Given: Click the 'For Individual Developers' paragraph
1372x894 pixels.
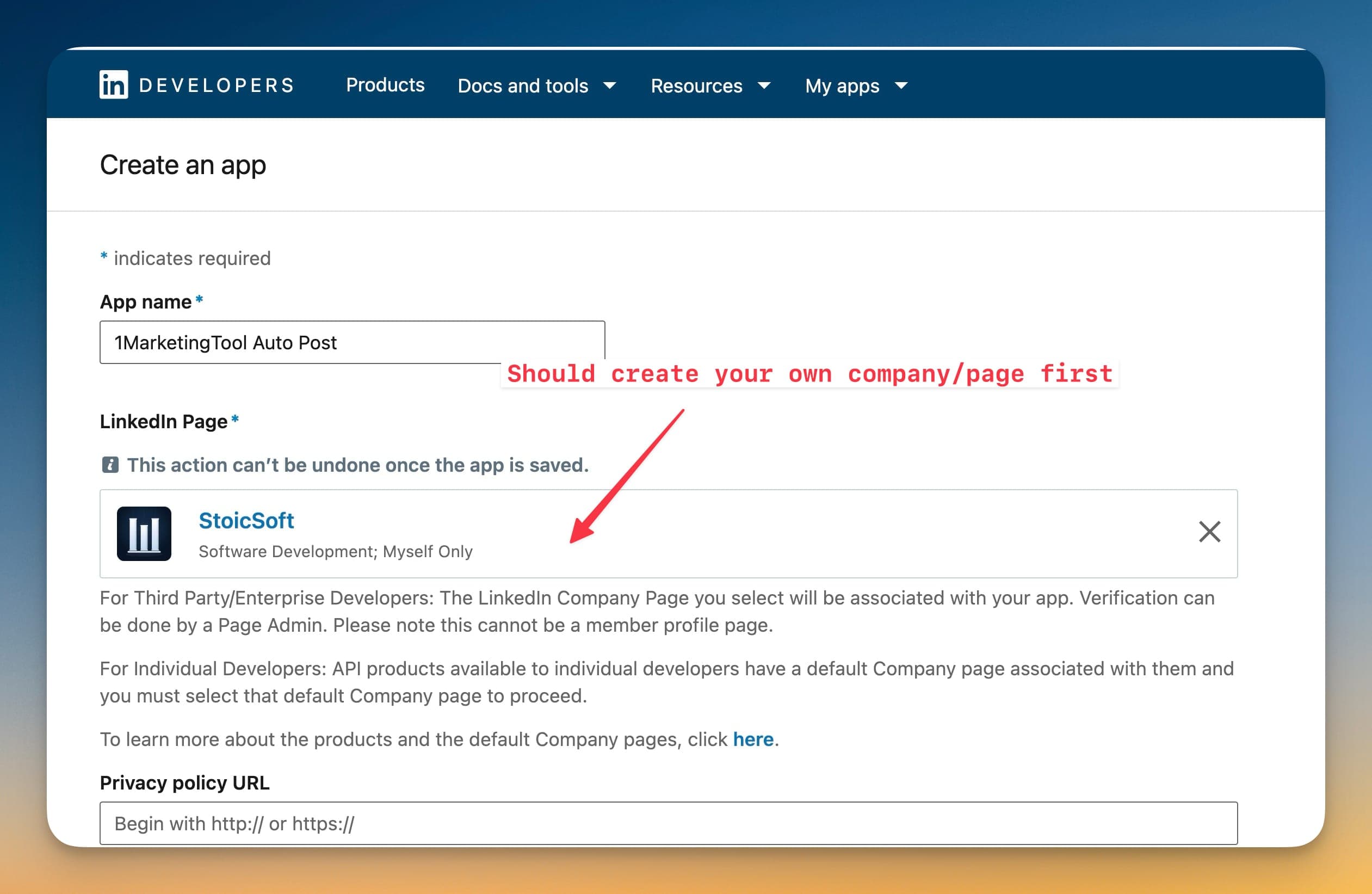Looking at the screenshot, I should pyautogui.click(x=667, y=682).
